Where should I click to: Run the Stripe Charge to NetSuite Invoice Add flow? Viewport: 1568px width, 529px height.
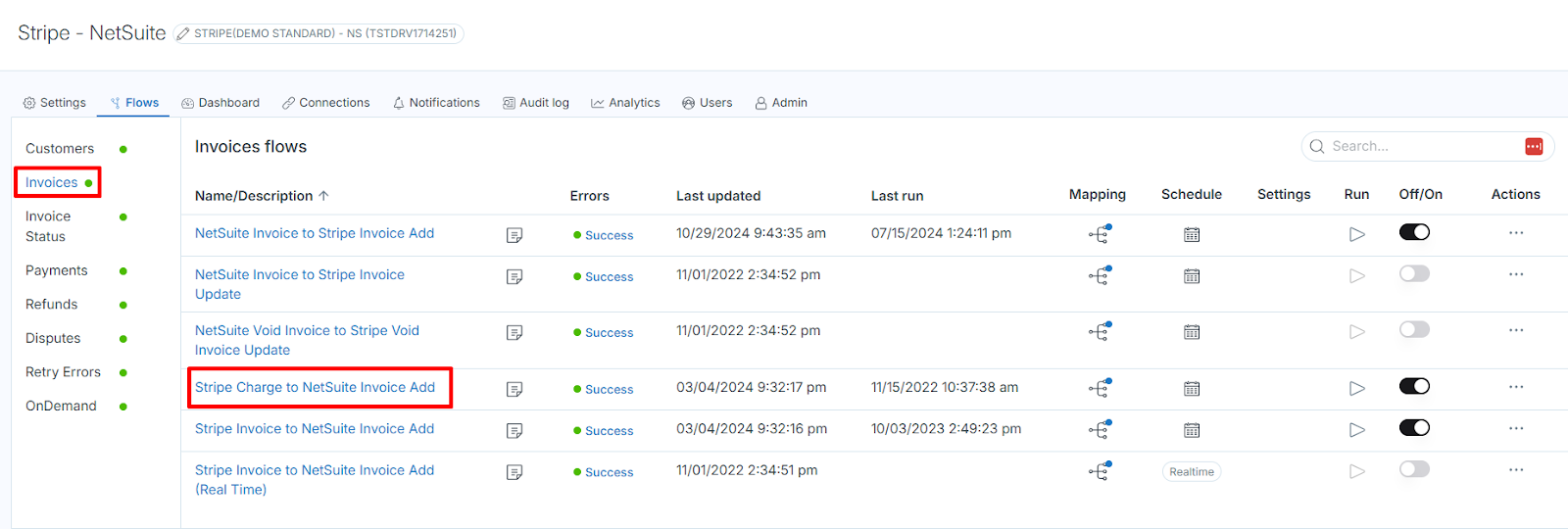point(1356,389)
